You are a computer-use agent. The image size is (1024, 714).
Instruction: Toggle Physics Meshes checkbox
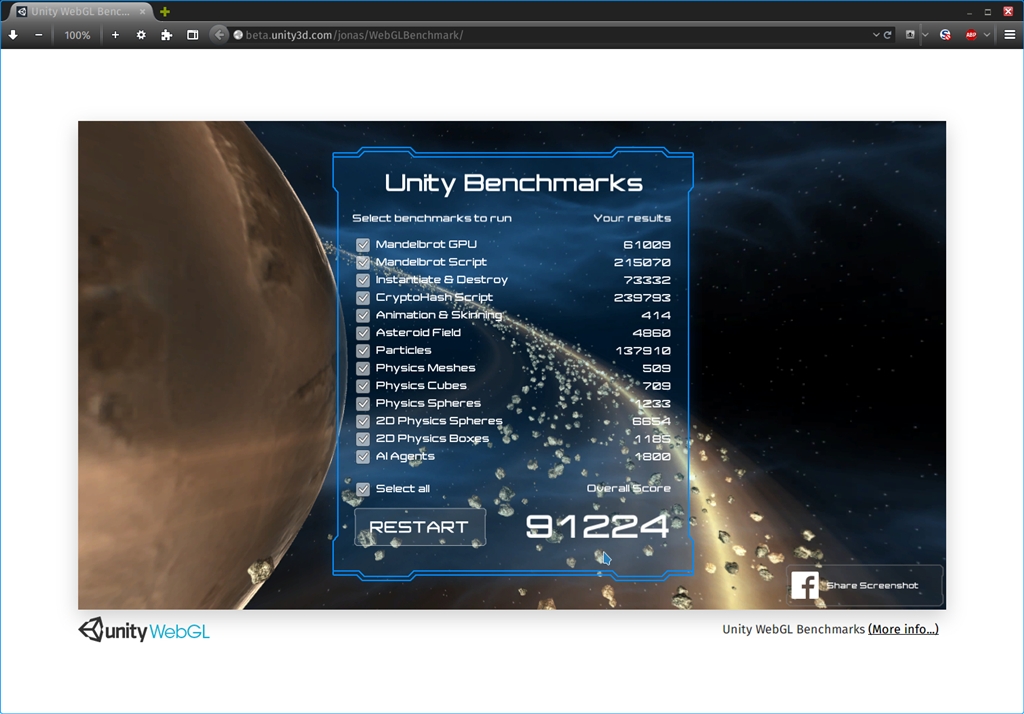(363, 368)
